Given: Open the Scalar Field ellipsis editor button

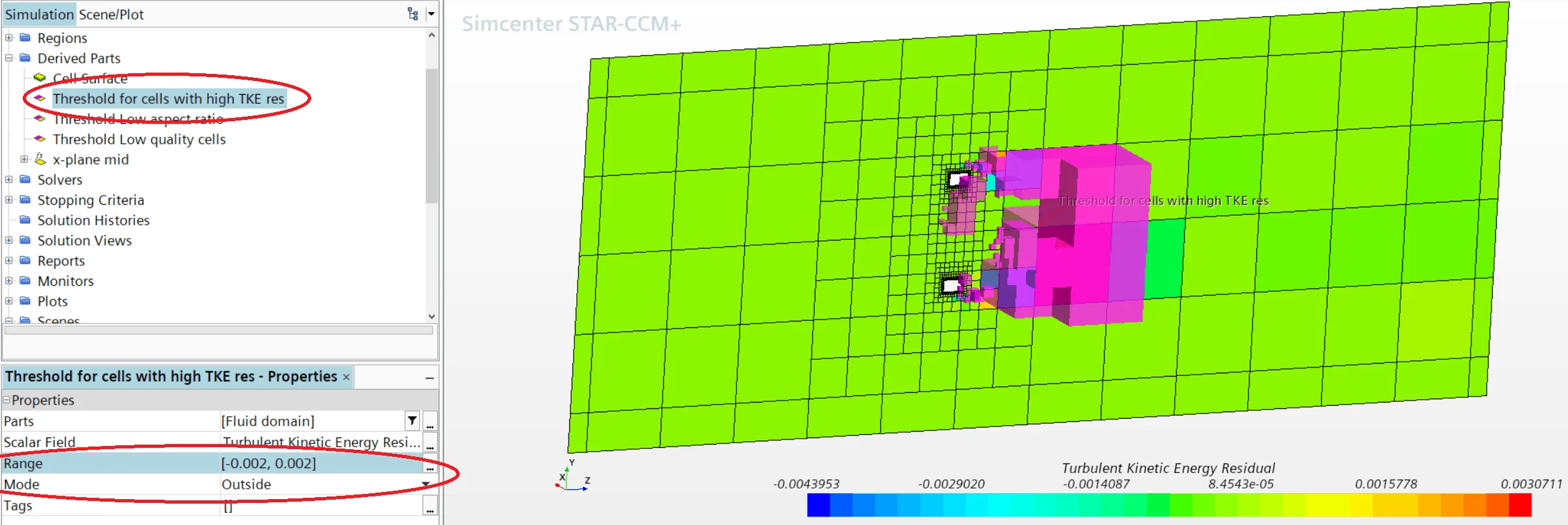Looking at the screenshot, I should [x=430, y=443].
